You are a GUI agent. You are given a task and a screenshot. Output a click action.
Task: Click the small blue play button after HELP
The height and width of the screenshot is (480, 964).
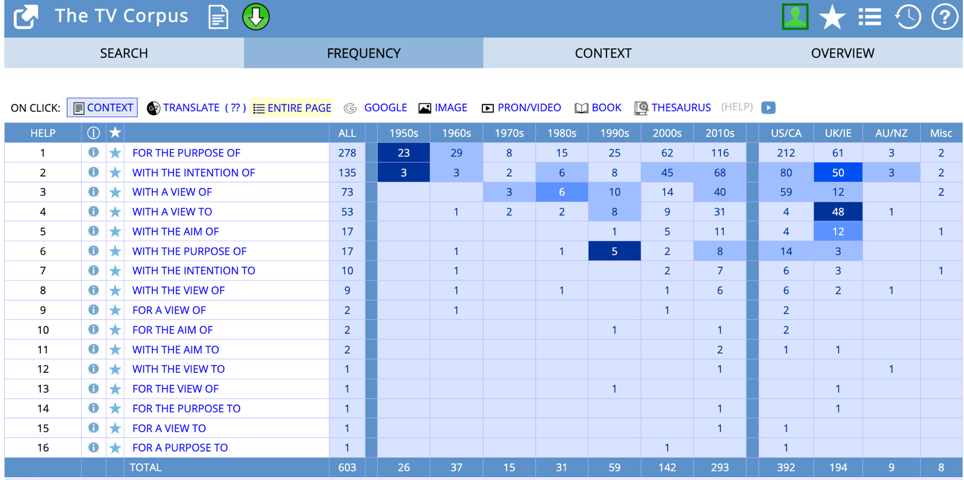[768, 108]
